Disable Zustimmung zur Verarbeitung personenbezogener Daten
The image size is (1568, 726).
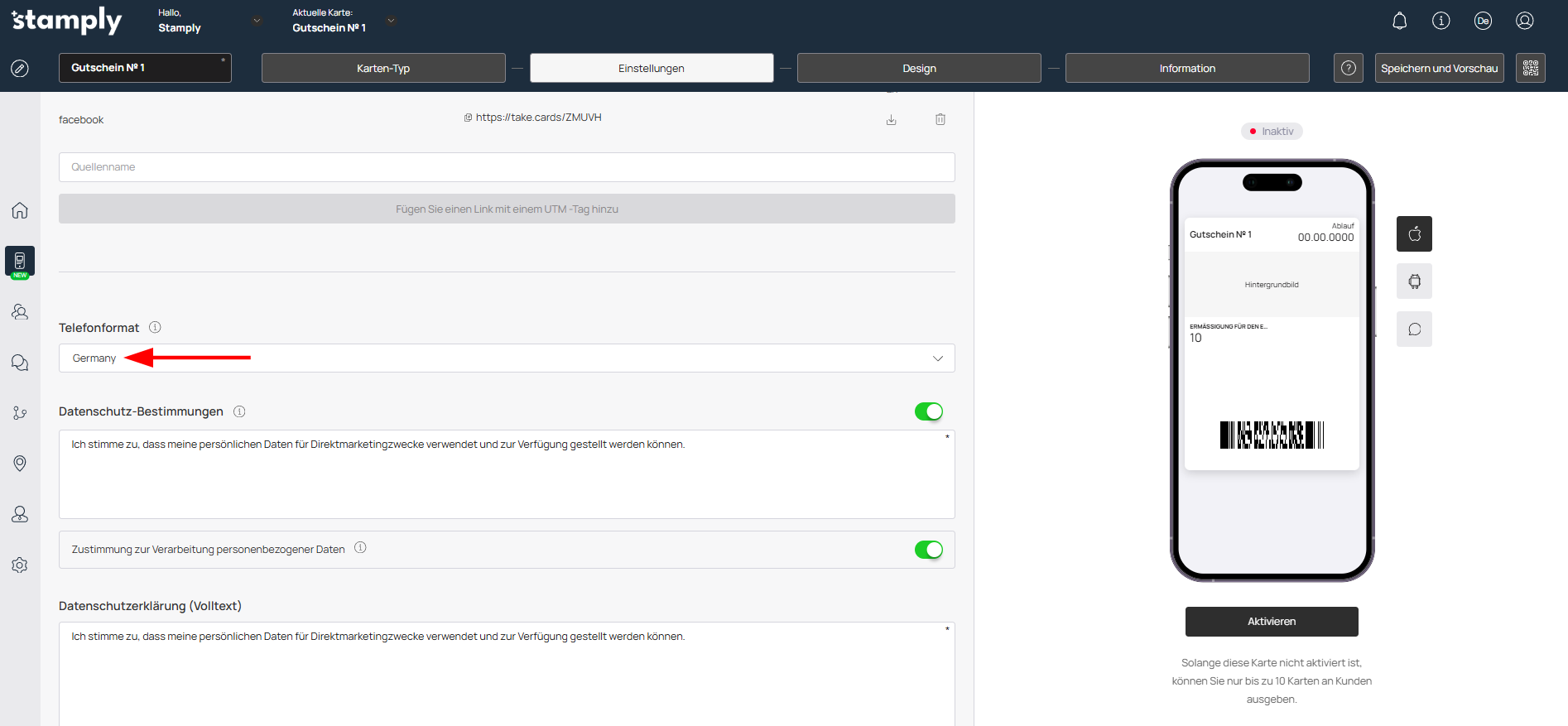pos(928,550)
